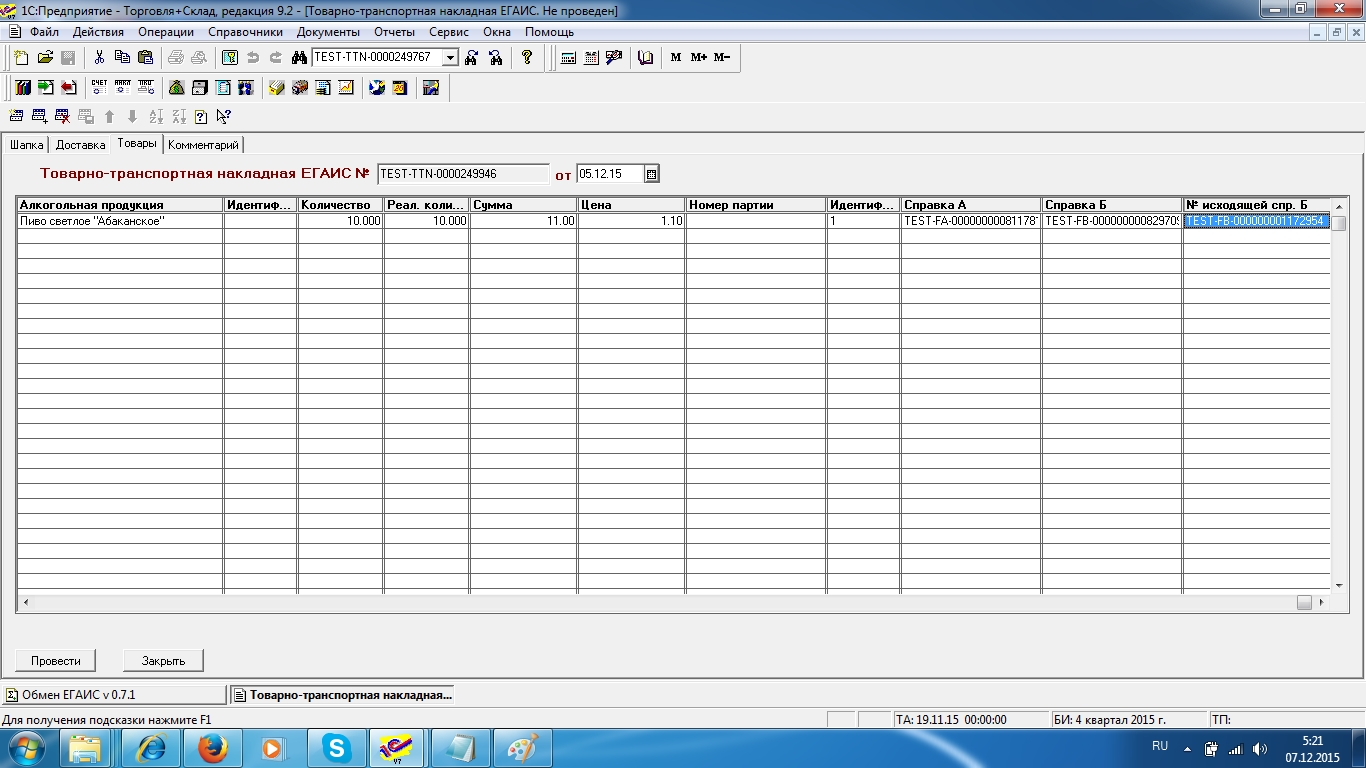This screenshot has height=768, width=1366.
Task: Select the cell TEST-FA-00000000081178
Action: tap(971, 221)
